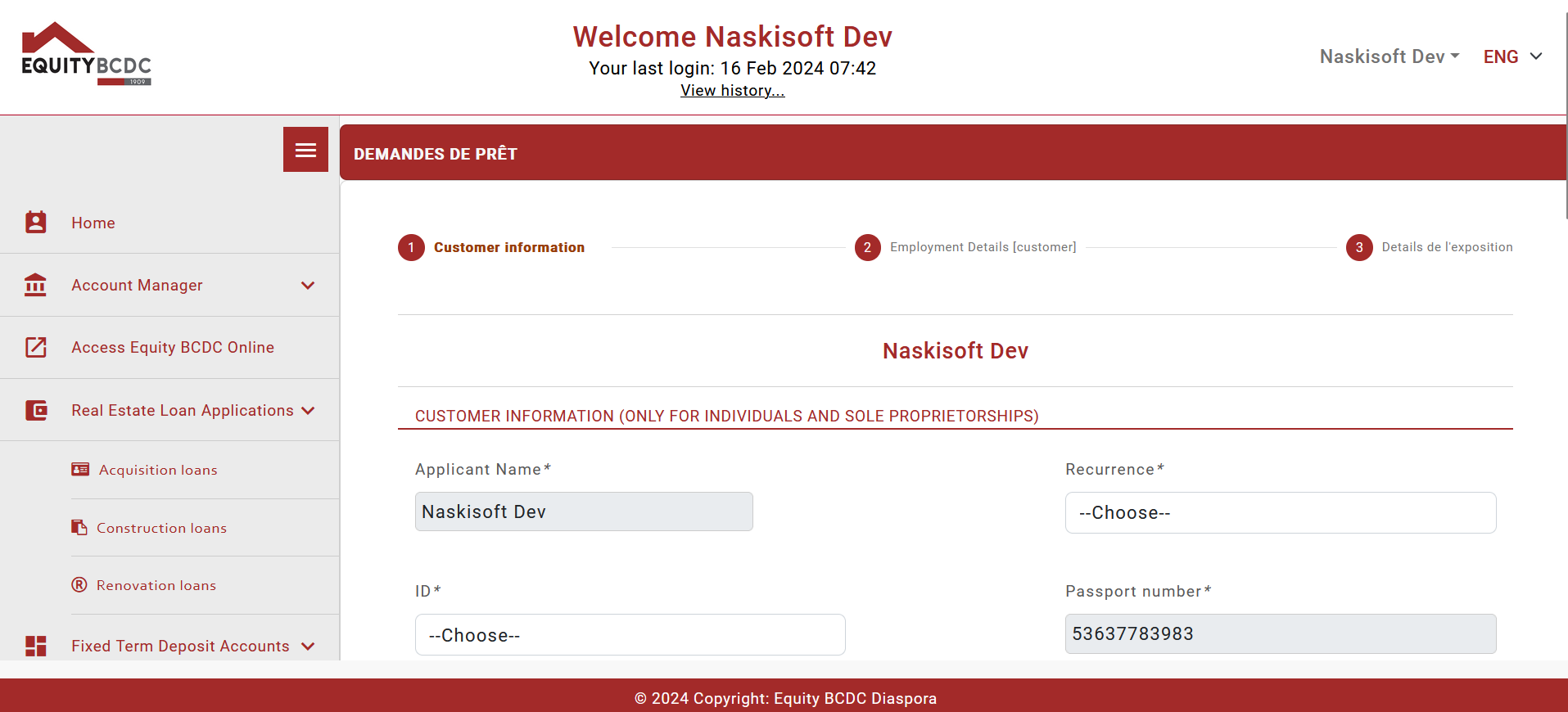This screenshot has width=1568, height=712.
Task: Click the CUSTOMER INFORMATION section heading
Action: [x=727, y=416]
